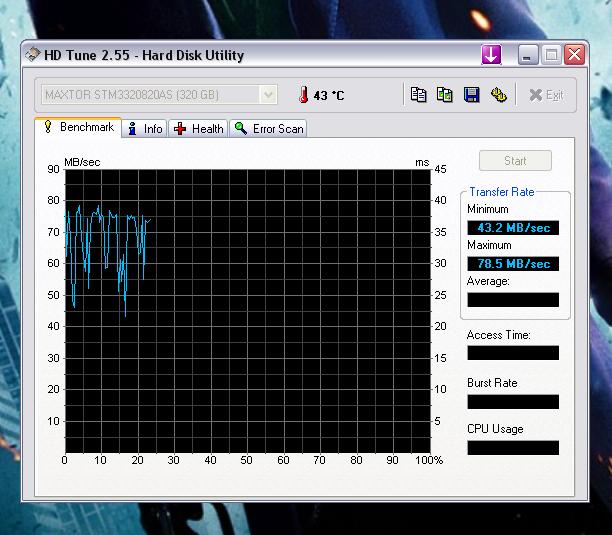This screenshot has height=535, width=612.
Task: Click the Maximum transfer rate value field
Action: coord(512,264)
